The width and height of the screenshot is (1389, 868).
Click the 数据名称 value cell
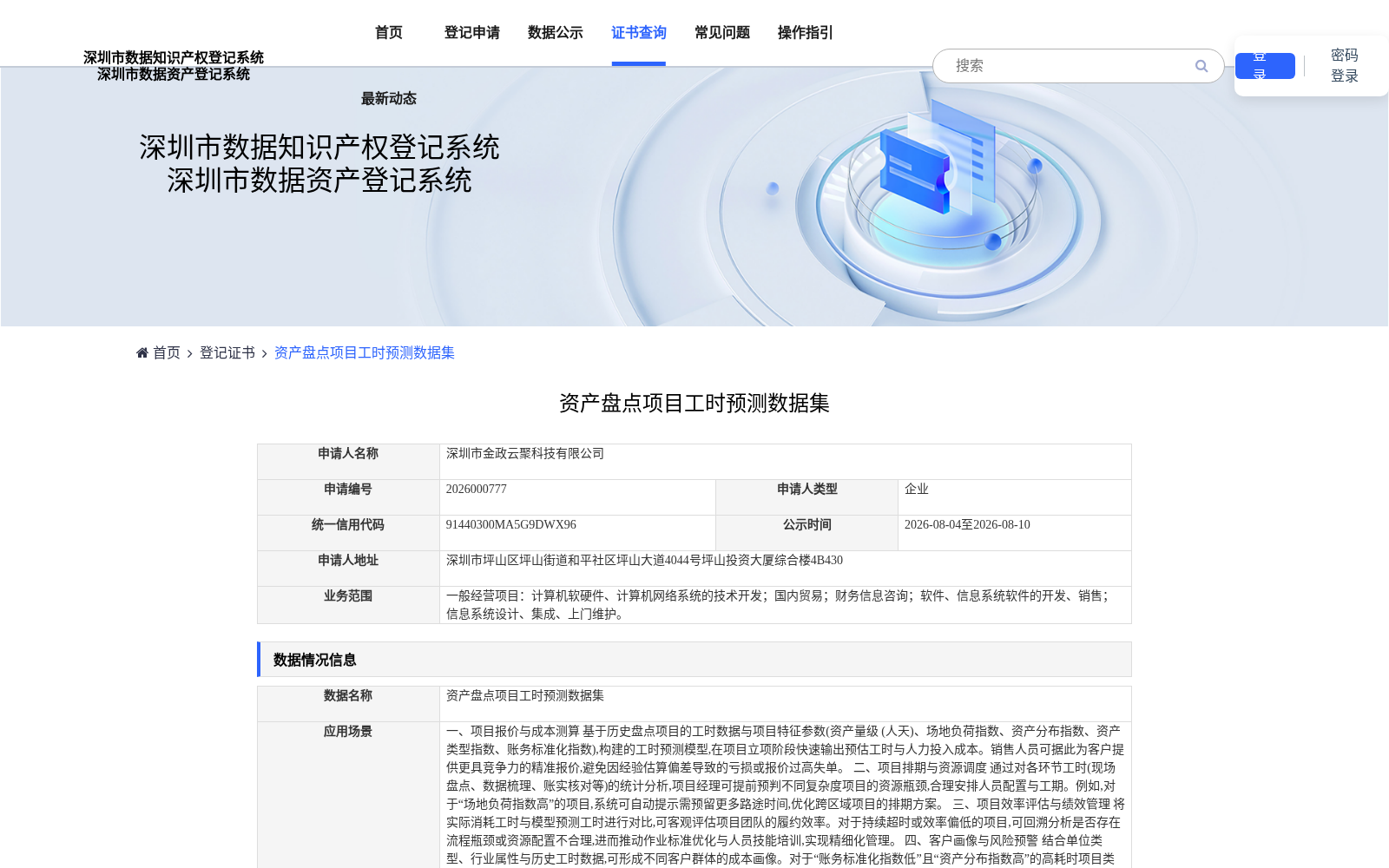786,704
